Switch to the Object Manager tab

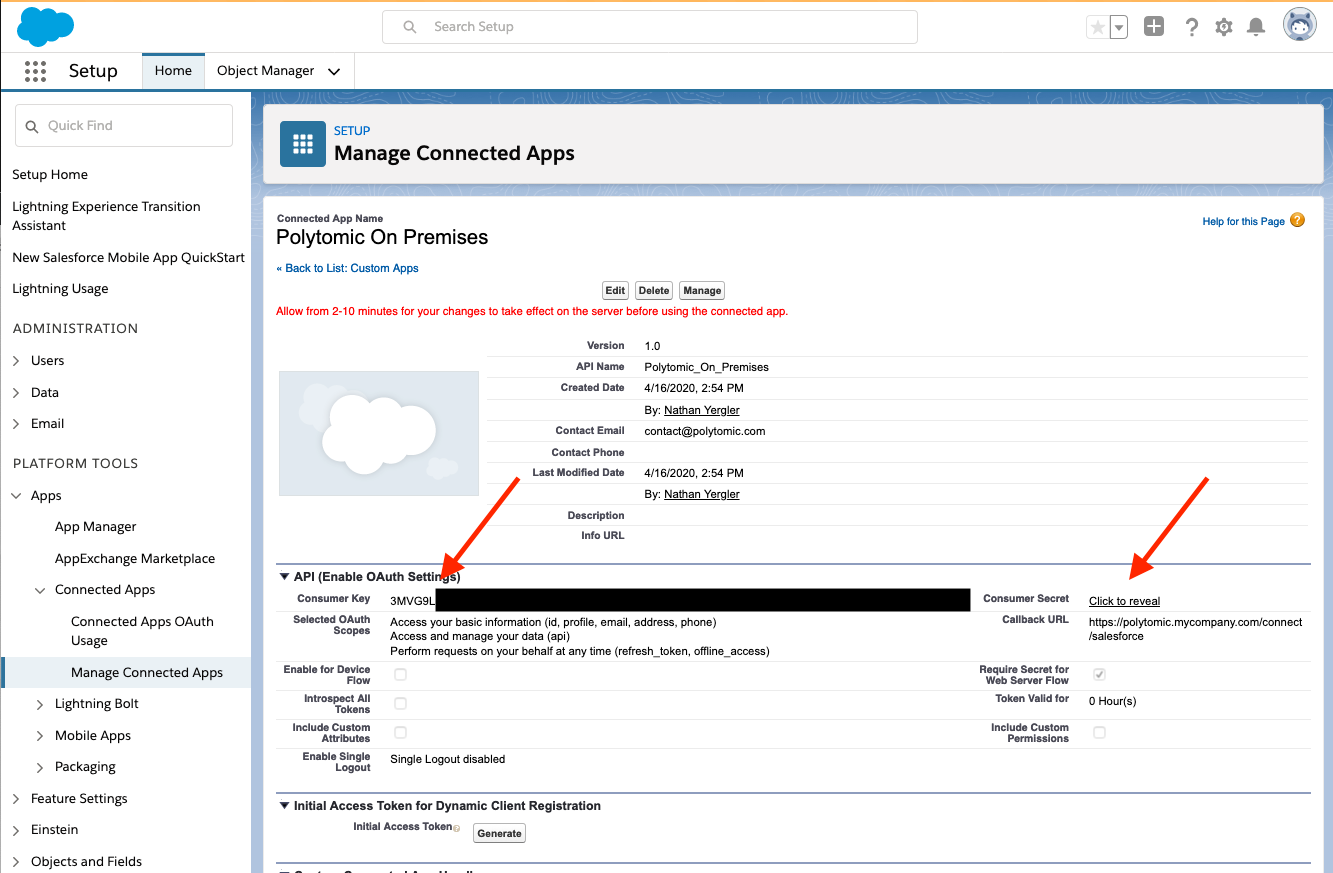tap(266, 71)
